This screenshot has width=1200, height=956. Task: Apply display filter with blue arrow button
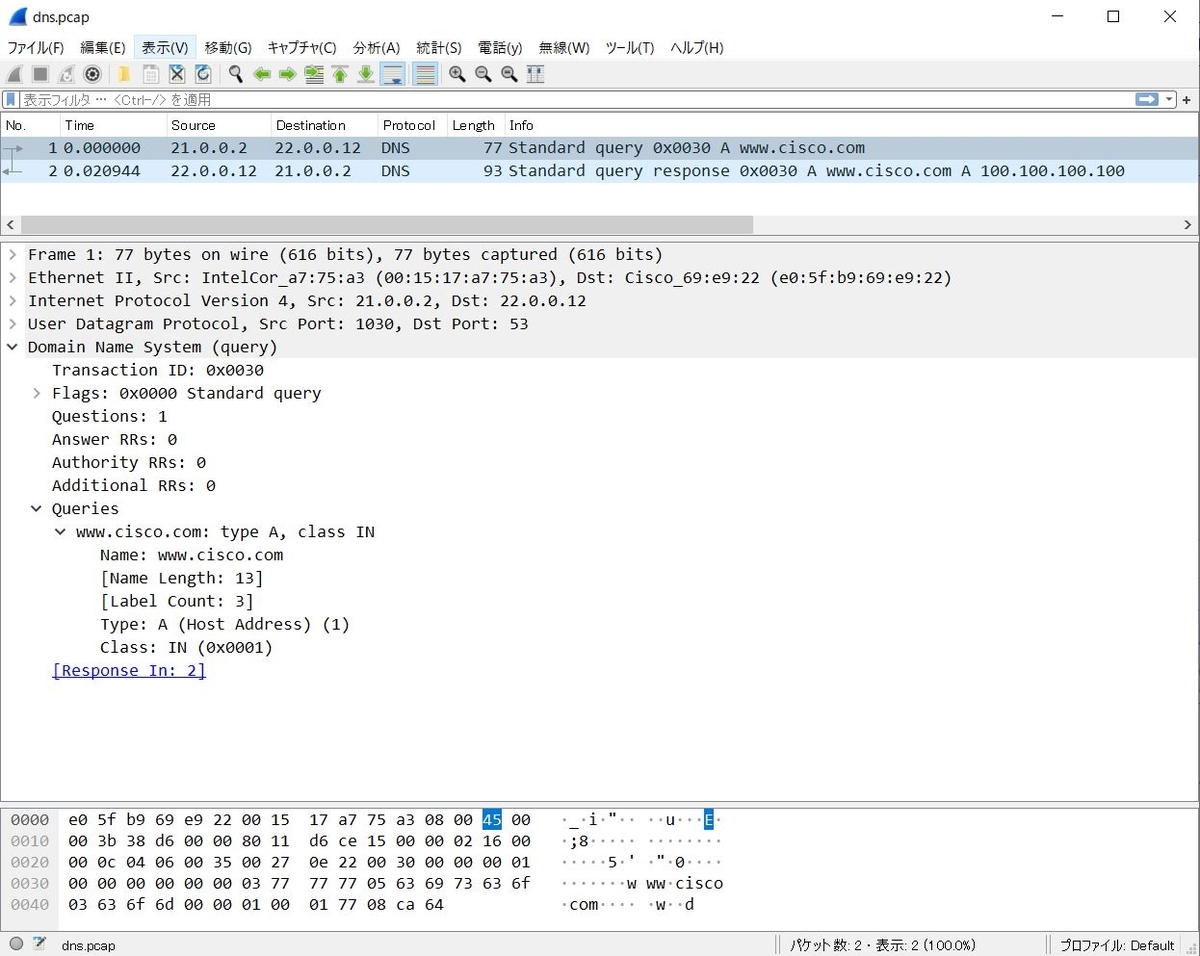point(1146,100)
